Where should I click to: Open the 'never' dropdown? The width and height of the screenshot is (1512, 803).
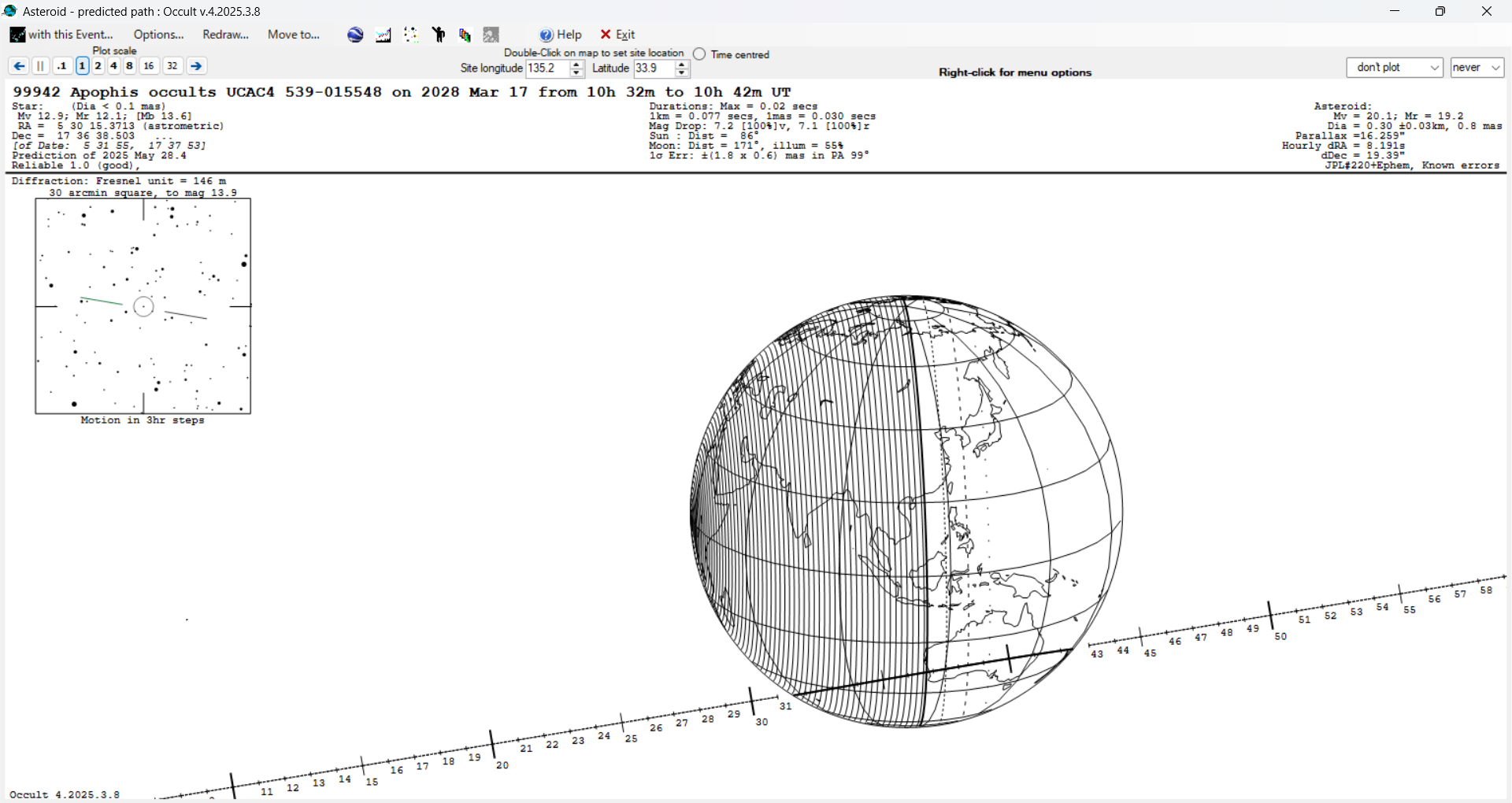(x=1477, y=68)
